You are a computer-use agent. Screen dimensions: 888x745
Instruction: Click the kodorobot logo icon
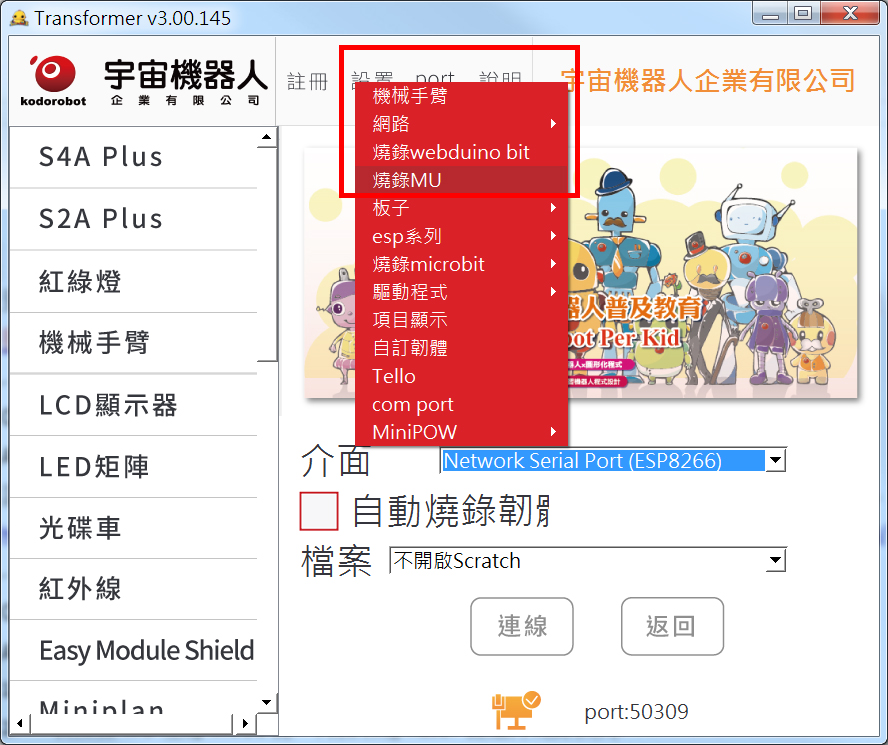[x=53, y=80]
